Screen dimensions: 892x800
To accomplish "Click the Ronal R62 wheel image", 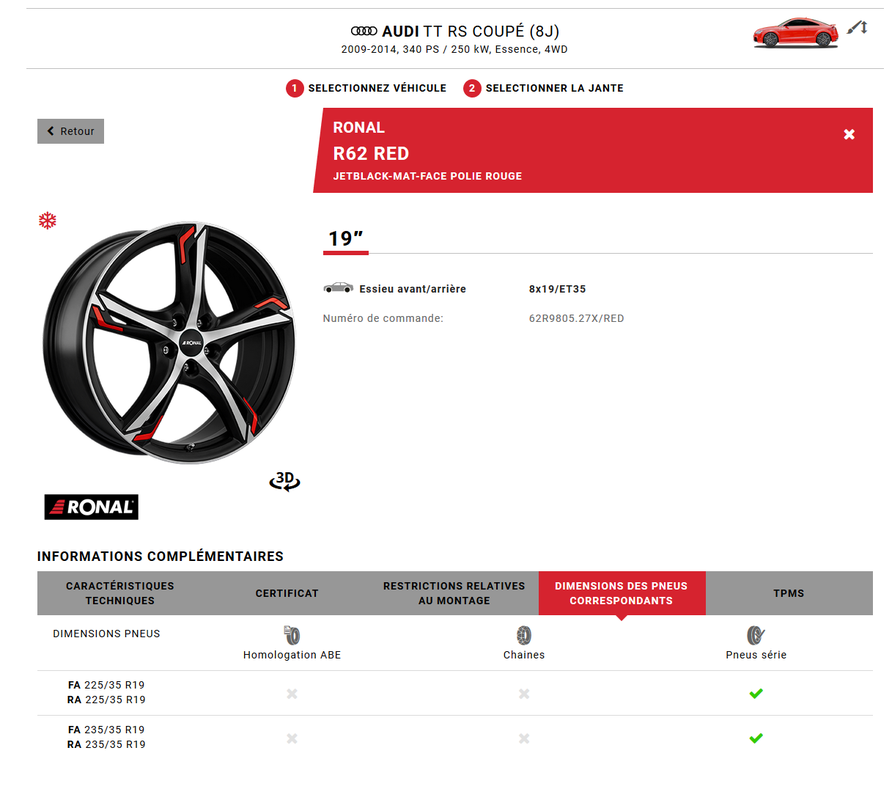I will 168,342.
